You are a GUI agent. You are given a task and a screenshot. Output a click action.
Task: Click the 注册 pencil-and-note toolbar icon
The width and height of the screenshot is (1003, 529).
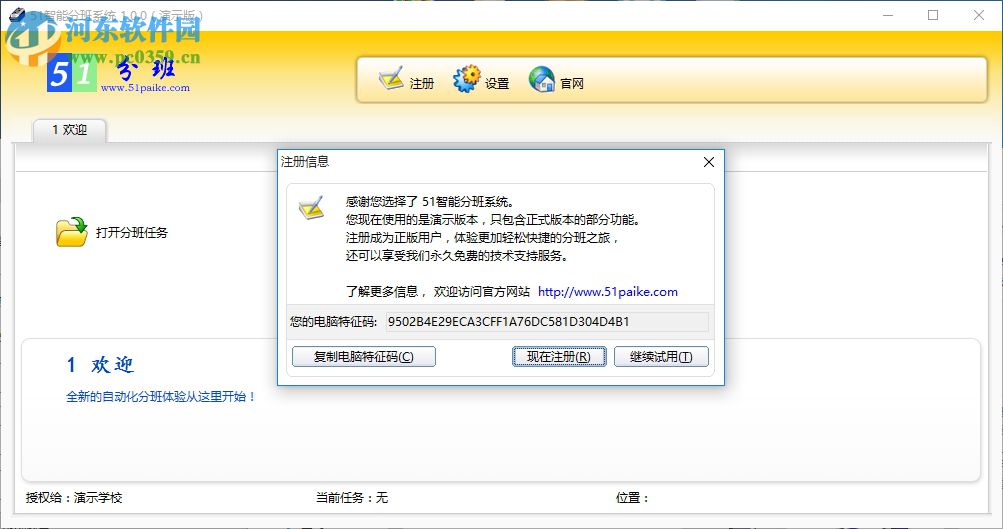pos(391,78)
